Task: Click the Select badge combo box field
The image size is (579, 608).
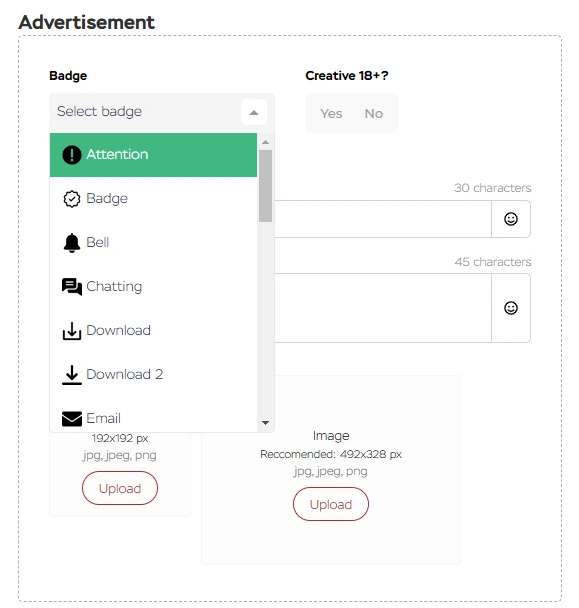Action: tap(162, 112)
